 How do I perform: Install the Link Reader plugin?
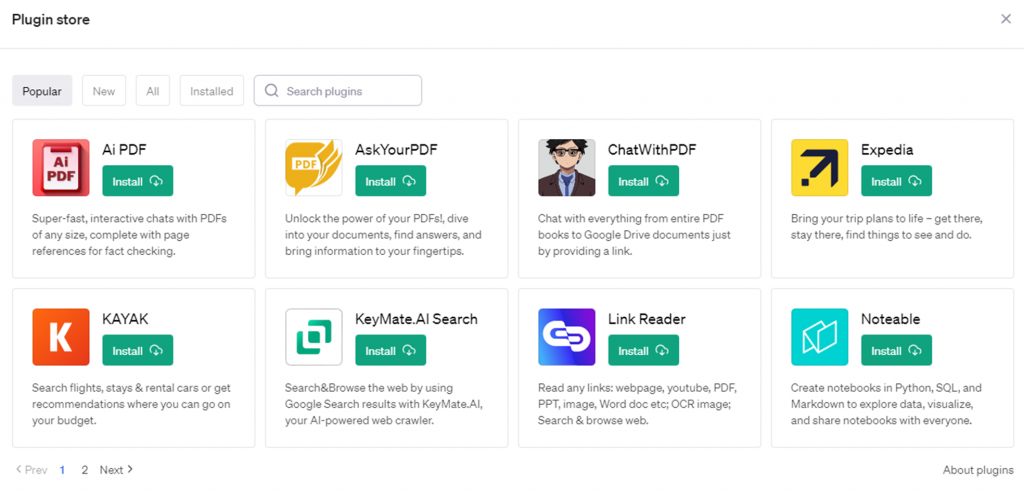pyautogui.click(x=643, y=351)
